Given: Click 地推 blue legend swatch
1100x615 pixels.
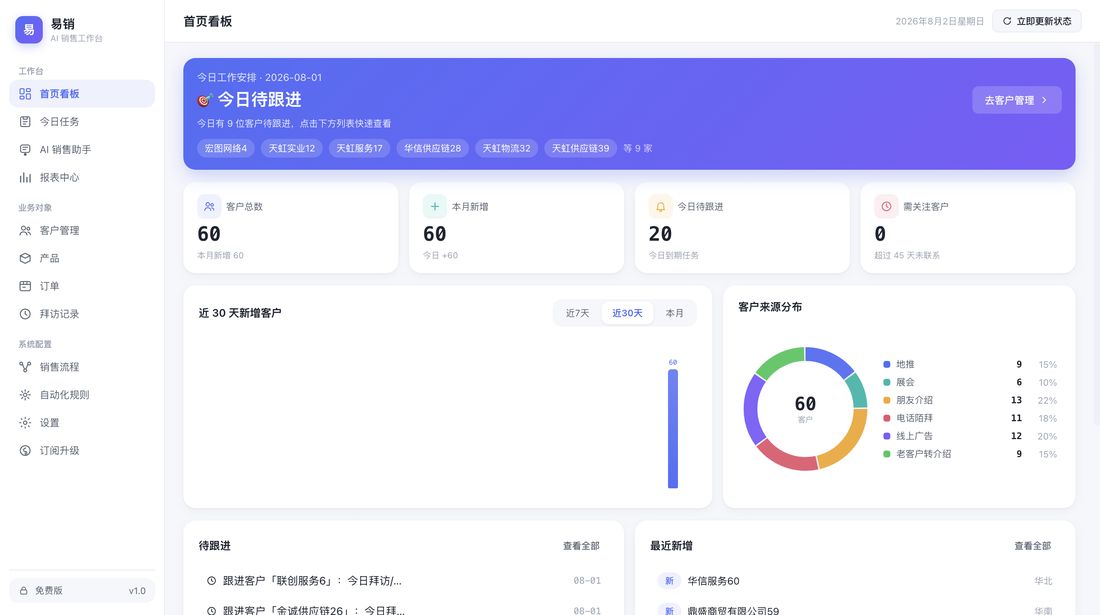Looking at the screenshot, I should coord(887,365).
